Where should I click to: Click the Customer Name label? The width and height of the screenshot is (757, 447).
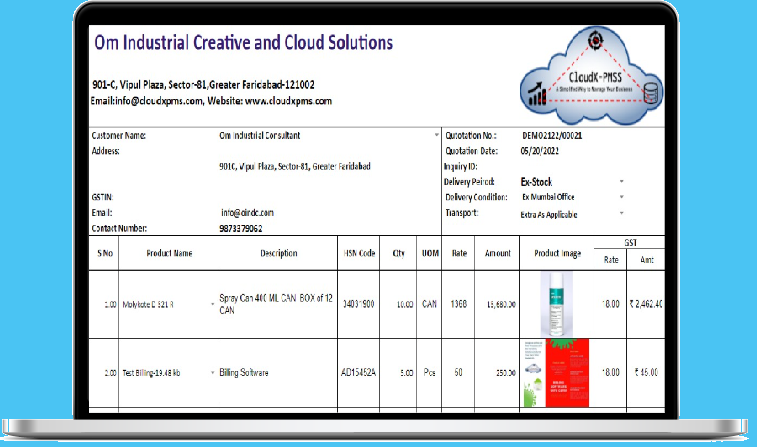tap(119, 136)
